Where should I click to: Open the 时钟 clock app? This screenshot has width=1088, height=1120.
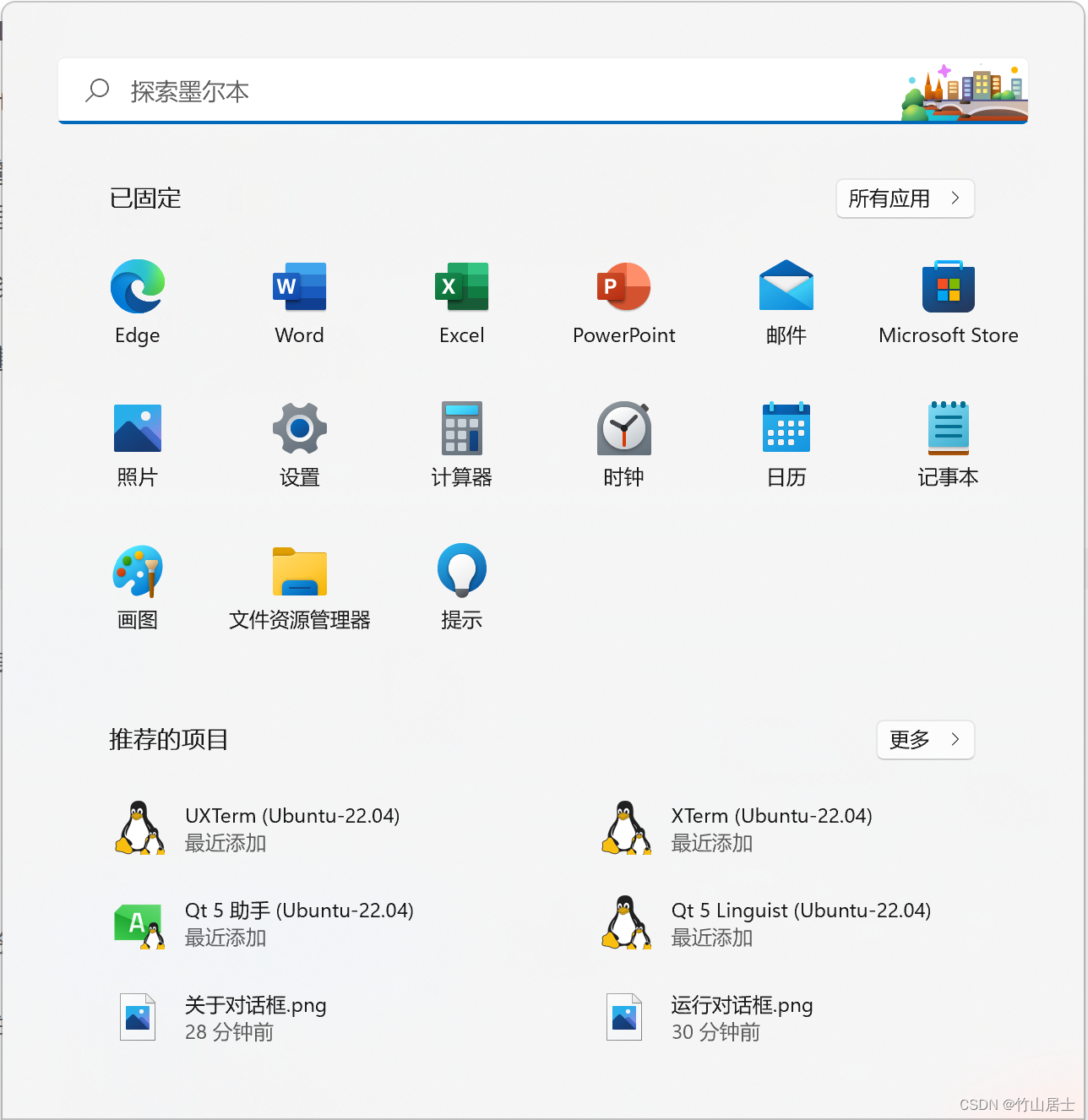pyautogui.click(x=624, y=428)
